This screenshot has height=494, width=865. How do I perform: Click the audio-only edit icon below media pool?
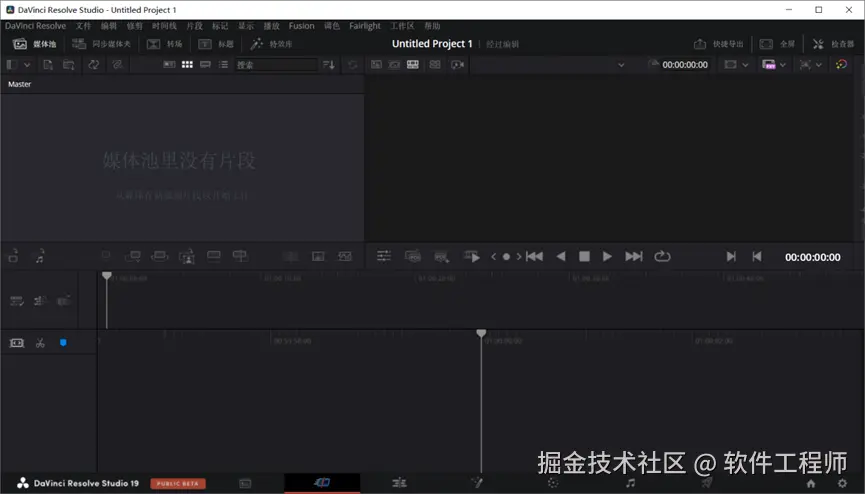40,256
